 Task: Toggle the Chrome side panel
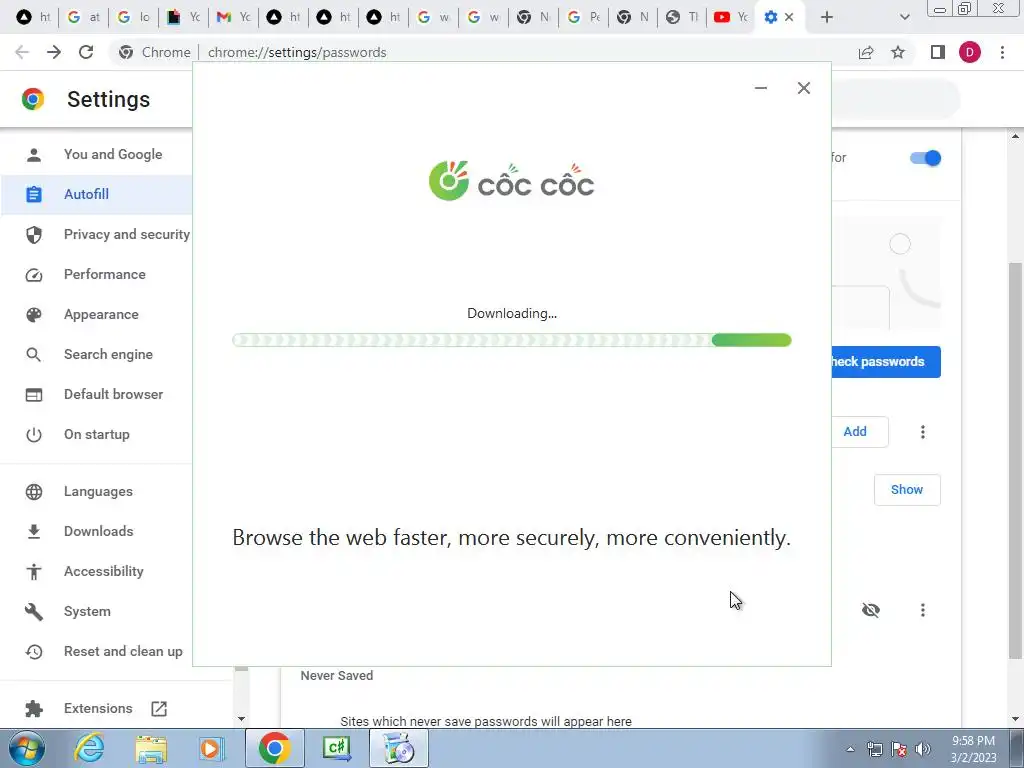pos(938,52)
